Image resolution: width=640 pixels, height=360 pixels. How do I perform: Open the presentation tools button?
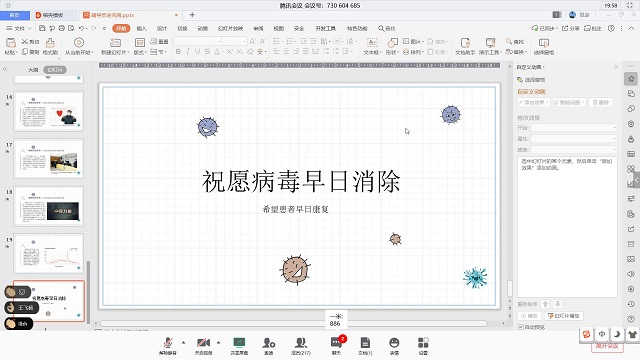[x=490, y=46]
